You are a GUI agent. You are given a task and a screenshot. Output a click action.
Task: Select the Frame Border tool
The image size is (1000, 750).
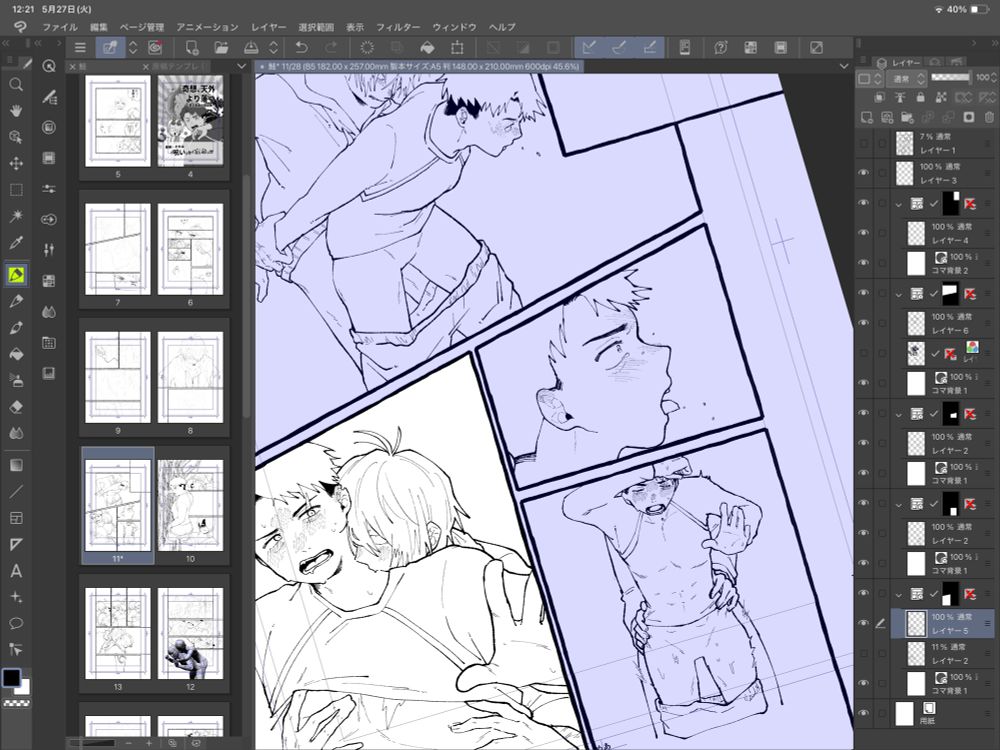tap(16, 518)
